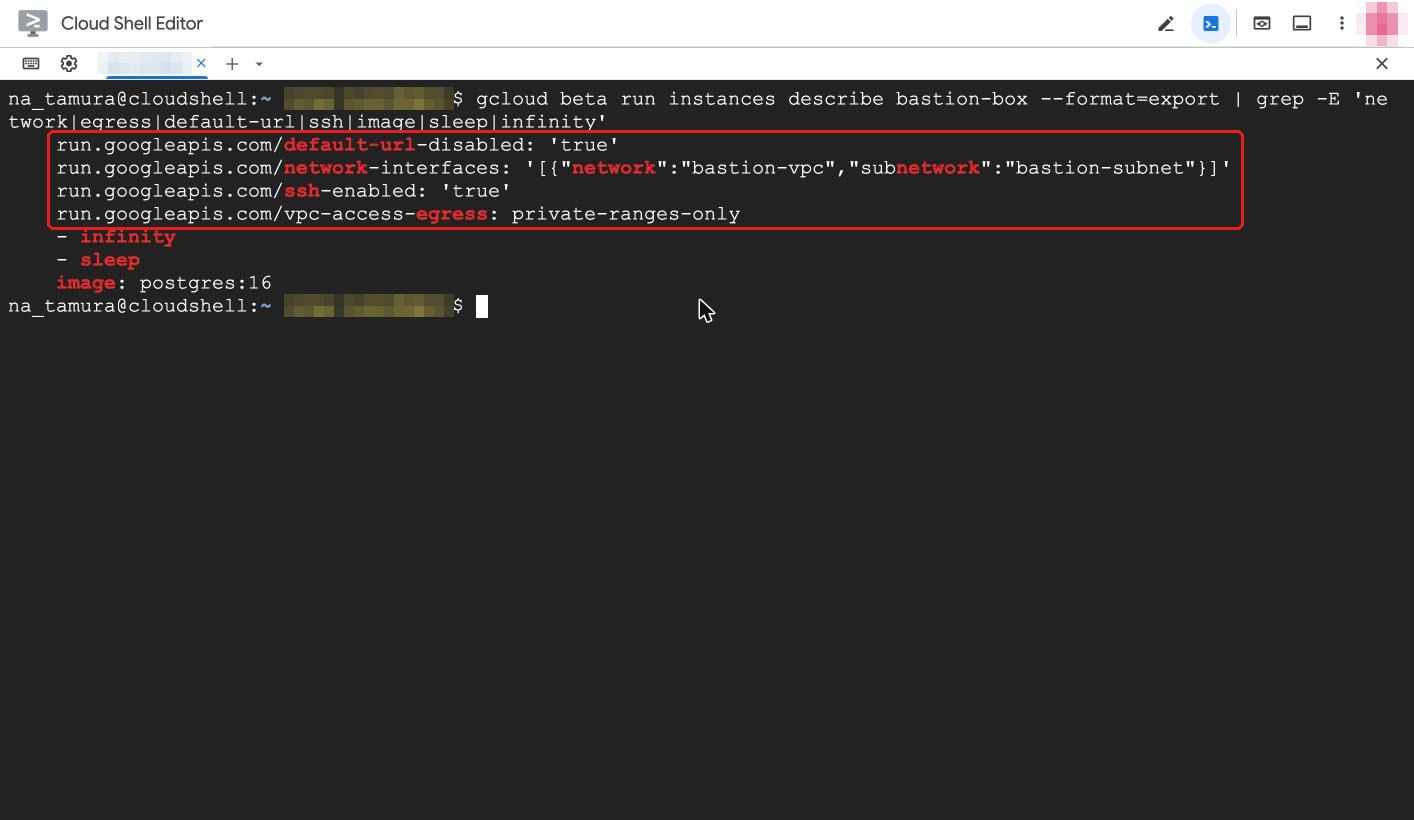Open the three-dot More menu

[1342, 23]
